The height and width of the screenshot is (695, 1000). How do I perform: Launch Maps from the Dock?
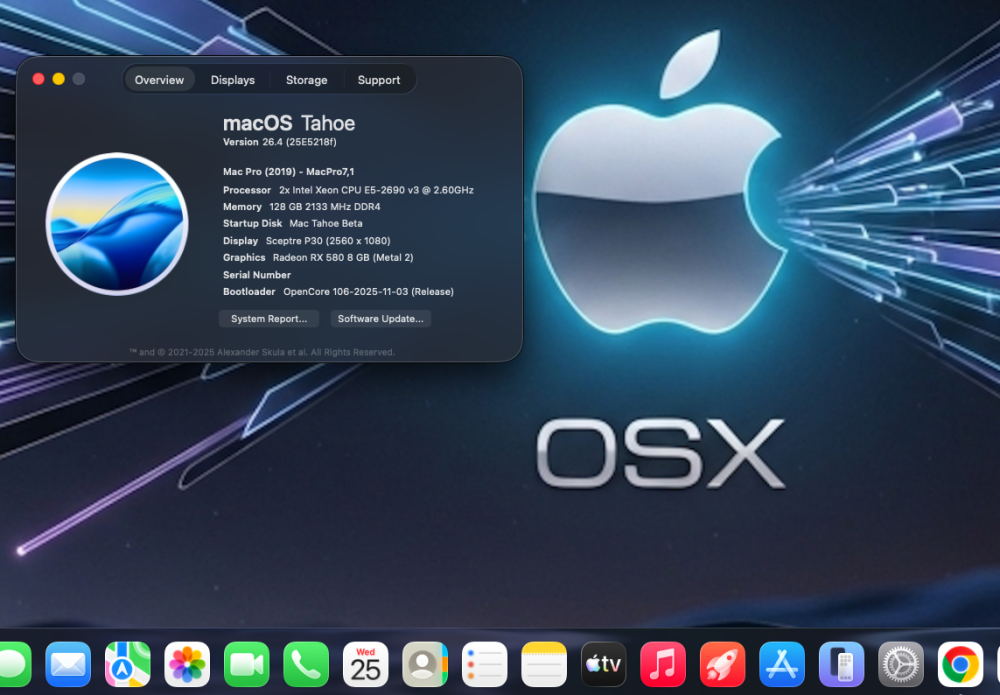tap(128, 664)
